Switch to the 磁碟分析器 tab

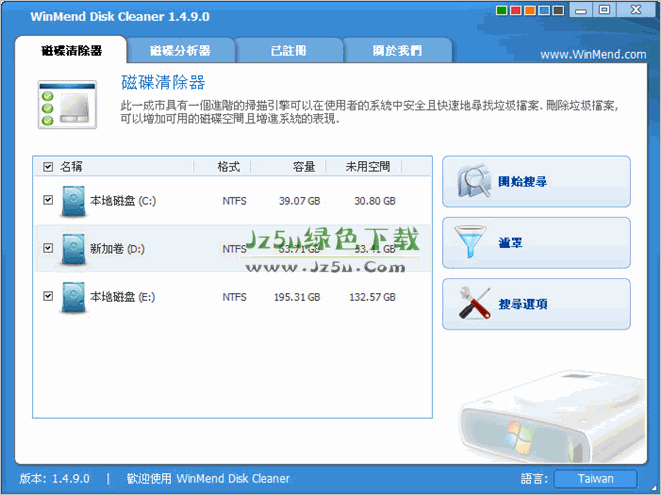coord(180,51)
